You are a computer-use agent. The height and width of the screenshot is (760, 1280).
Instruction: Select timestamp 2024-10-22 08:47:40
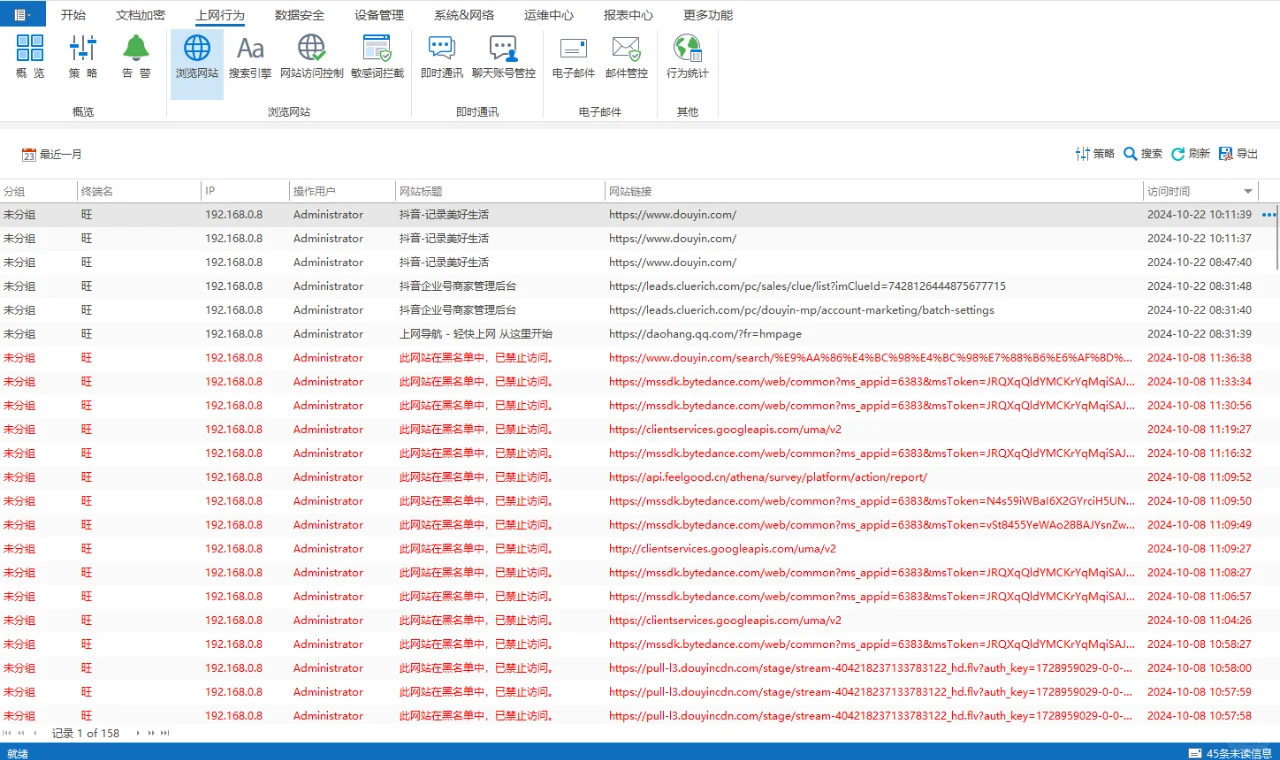coord(1199,262)
